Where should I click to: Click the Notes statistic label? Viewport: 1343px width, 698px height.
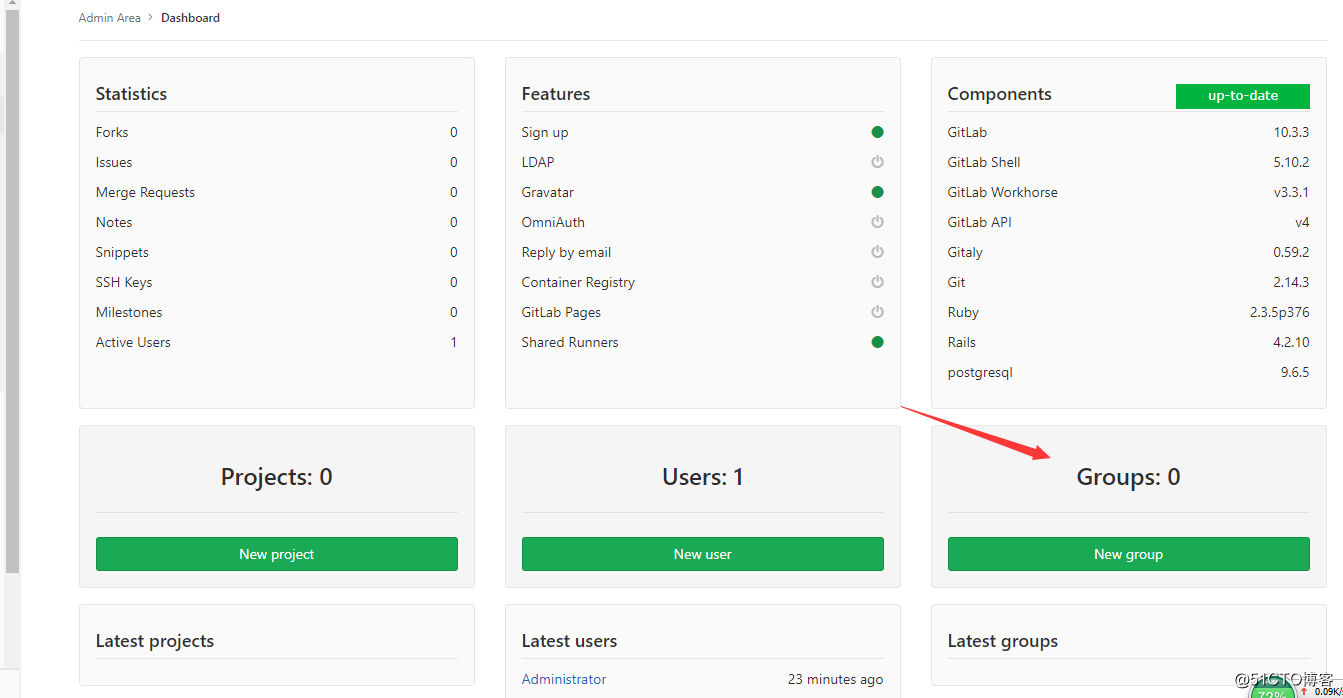coord(114,222)
